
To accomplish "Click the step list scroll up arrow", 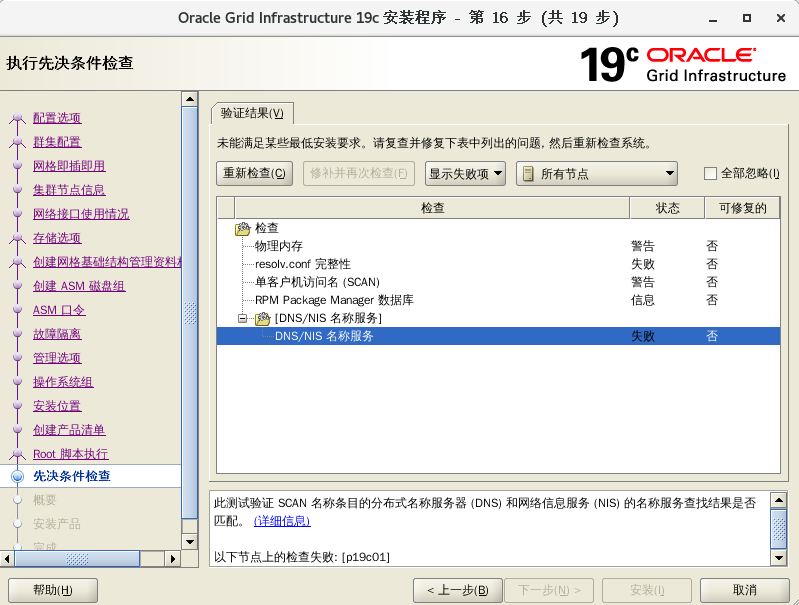I will (x=190, y=99).
